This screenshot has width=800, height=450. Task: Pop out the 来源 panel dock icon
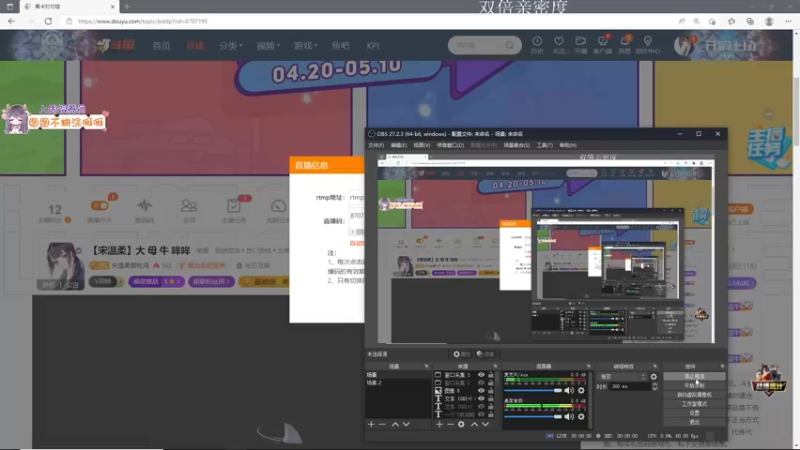[495, 366]
